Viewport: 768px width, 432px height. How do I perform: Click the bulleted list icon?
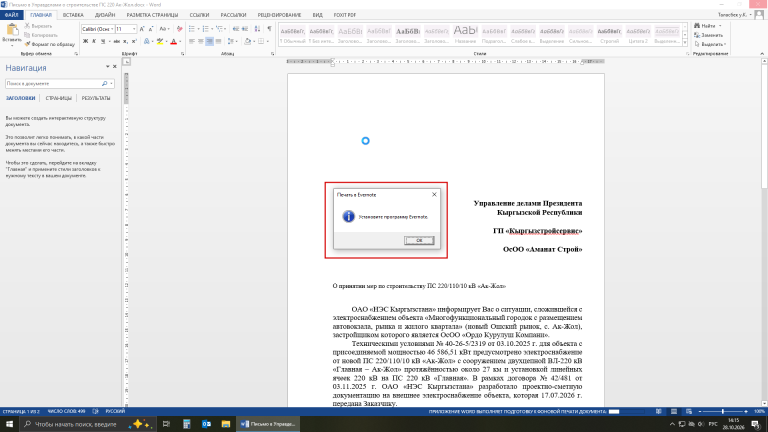point(192,29)
